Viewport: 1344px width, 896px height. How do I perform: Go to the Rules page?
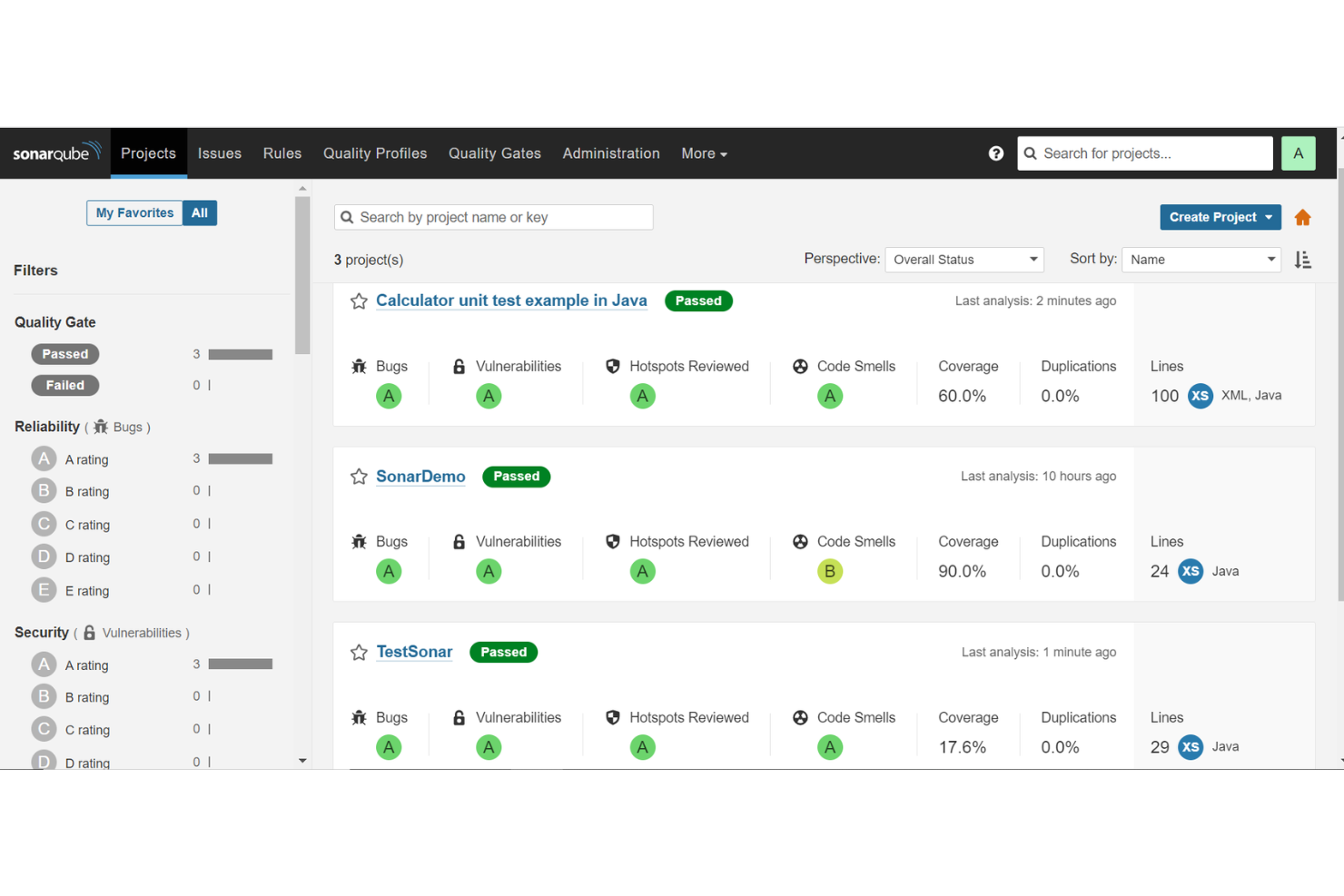282,153
